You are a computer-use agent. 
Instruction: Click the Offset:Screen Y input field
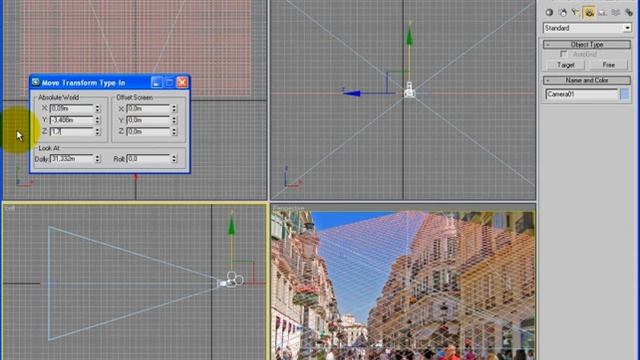(148, 120)
